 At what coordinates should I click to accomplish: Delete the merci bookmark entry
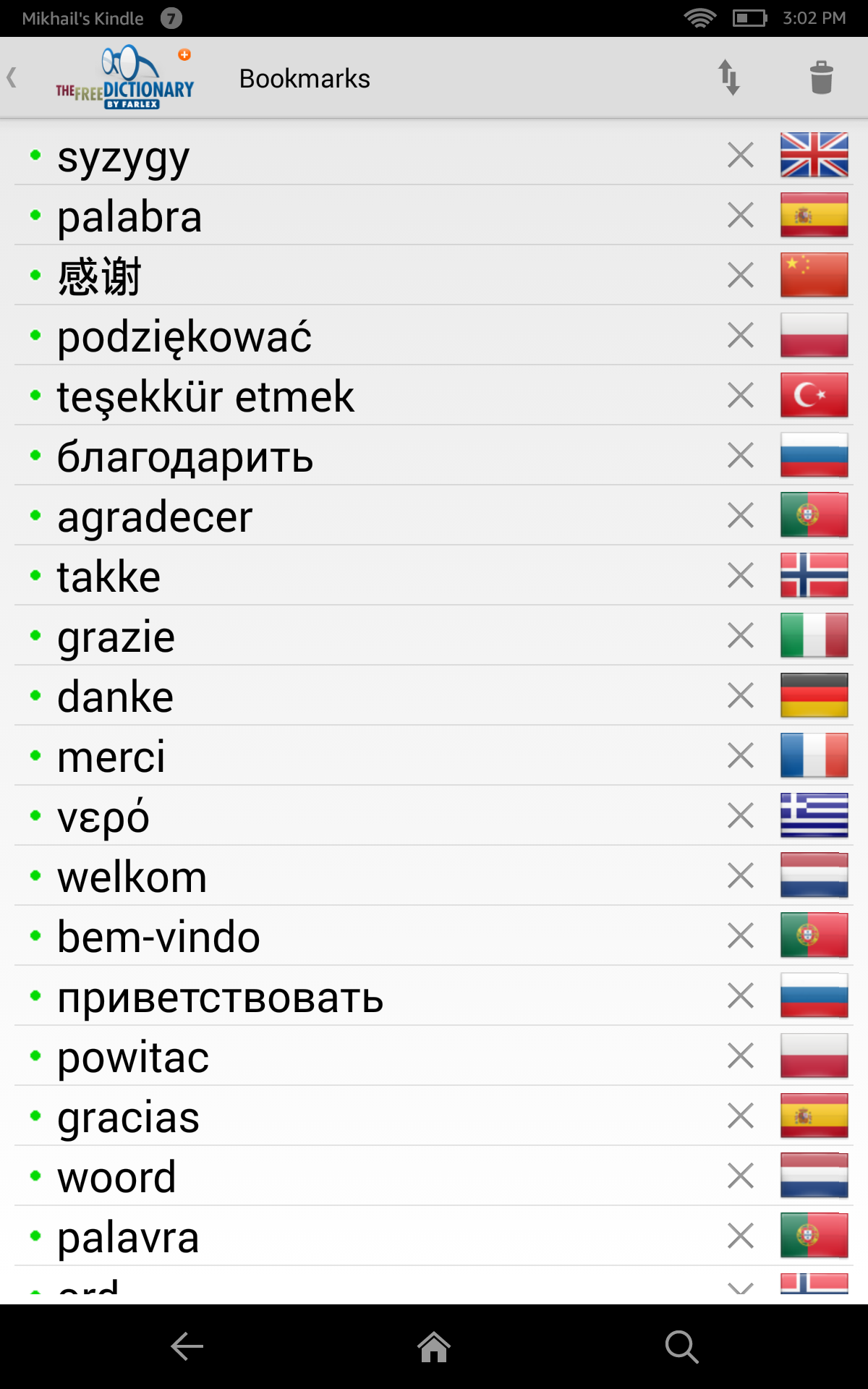click(x=739, y=755)
